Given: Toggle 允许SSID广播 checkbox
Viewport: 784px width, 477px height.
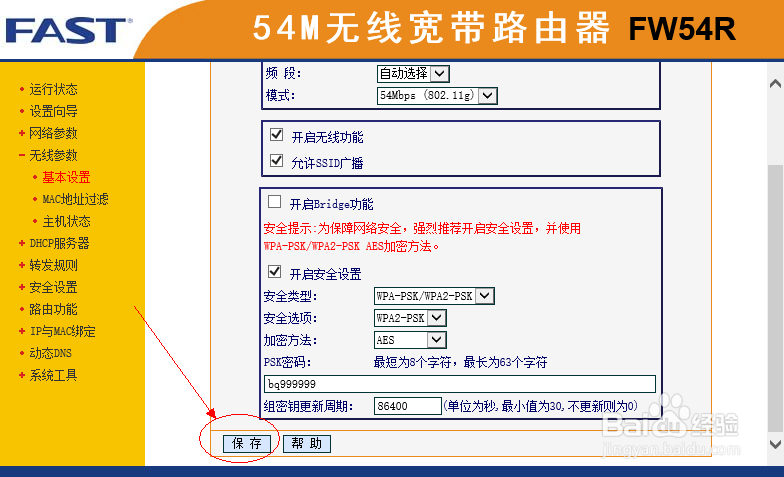Looking at the screenshot, I should tap(276, 160).
